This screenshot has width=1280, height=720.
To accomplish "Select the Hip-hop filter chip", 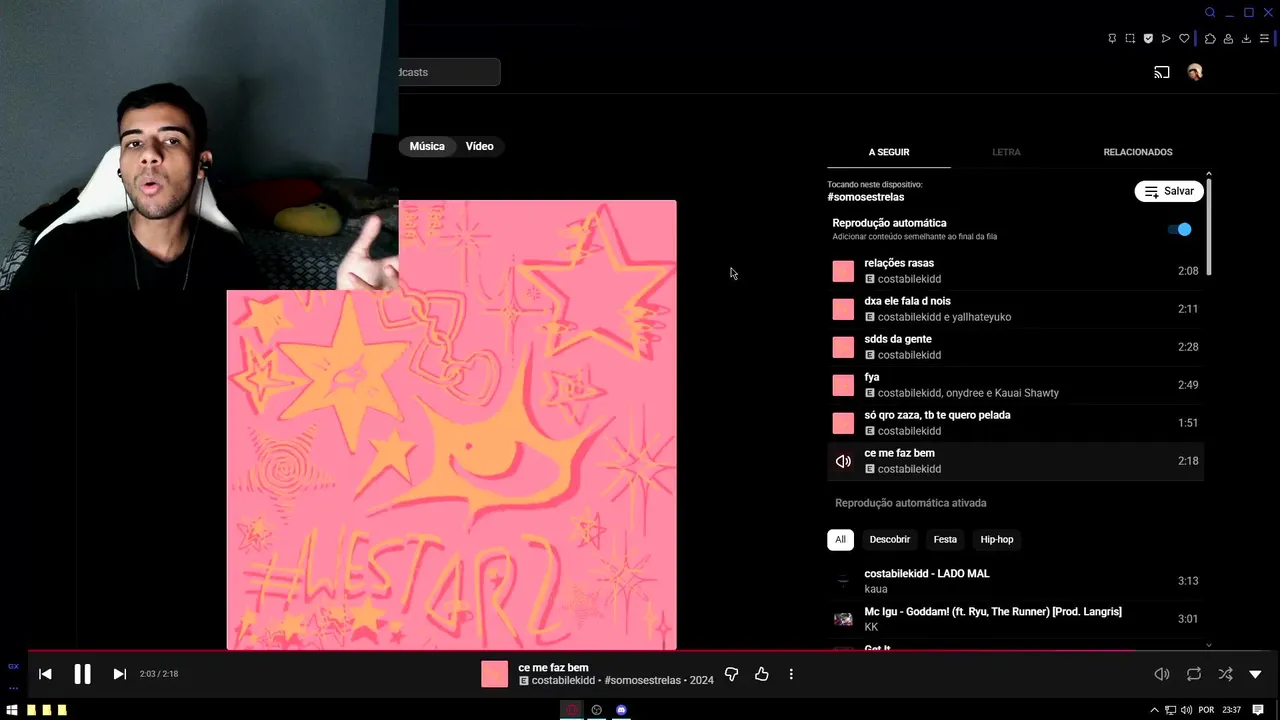I will pyautogui.click(x=997, y=539).
